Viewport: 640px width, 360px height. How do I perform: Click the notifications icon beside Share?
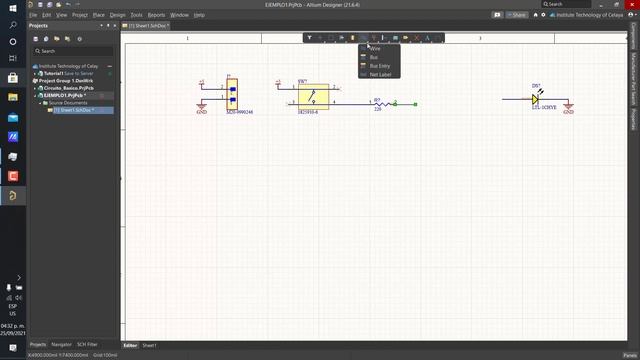tap(497, 15)
